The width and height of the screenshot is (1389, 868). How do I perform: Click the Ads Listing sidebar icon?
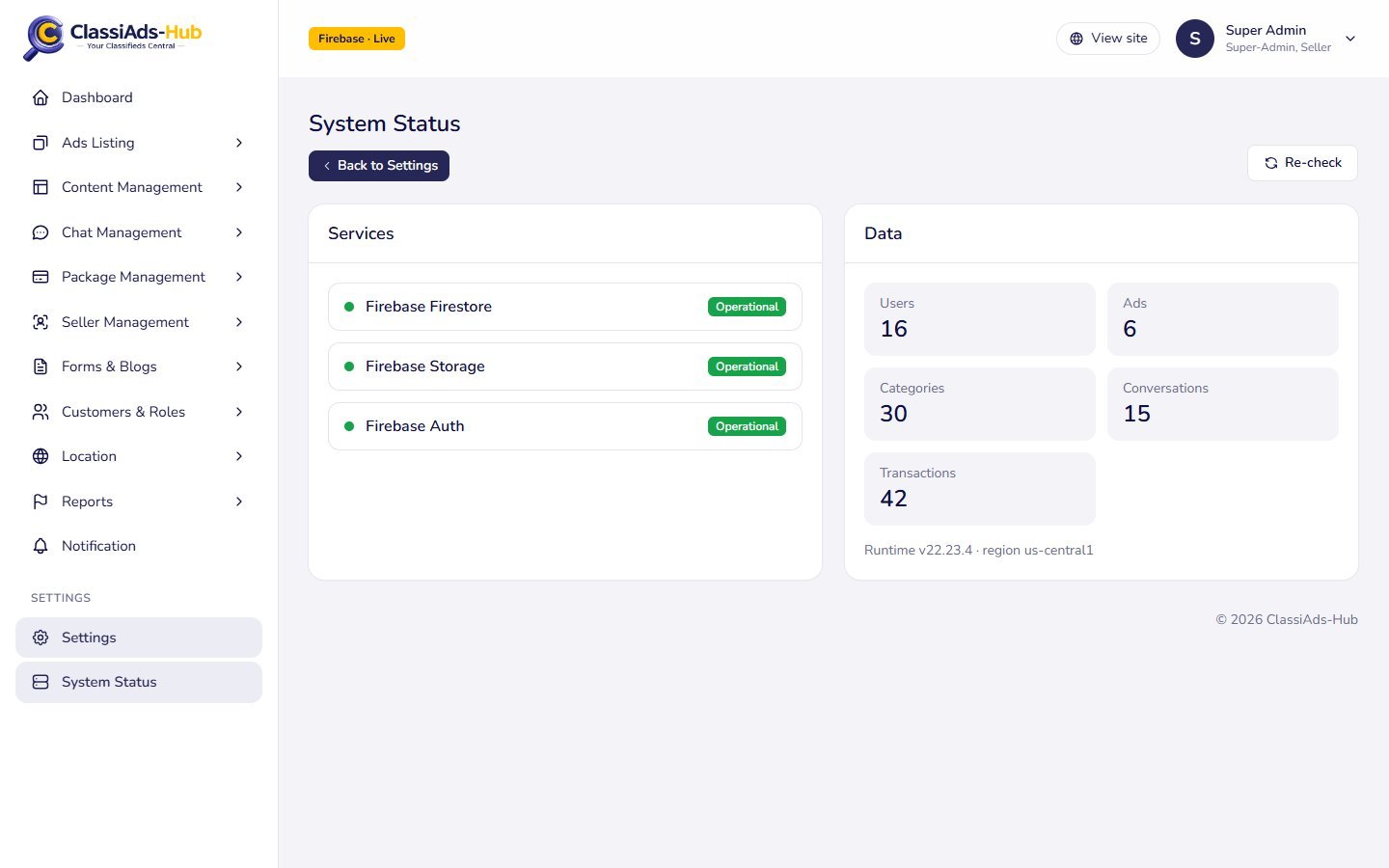[41, 143]
